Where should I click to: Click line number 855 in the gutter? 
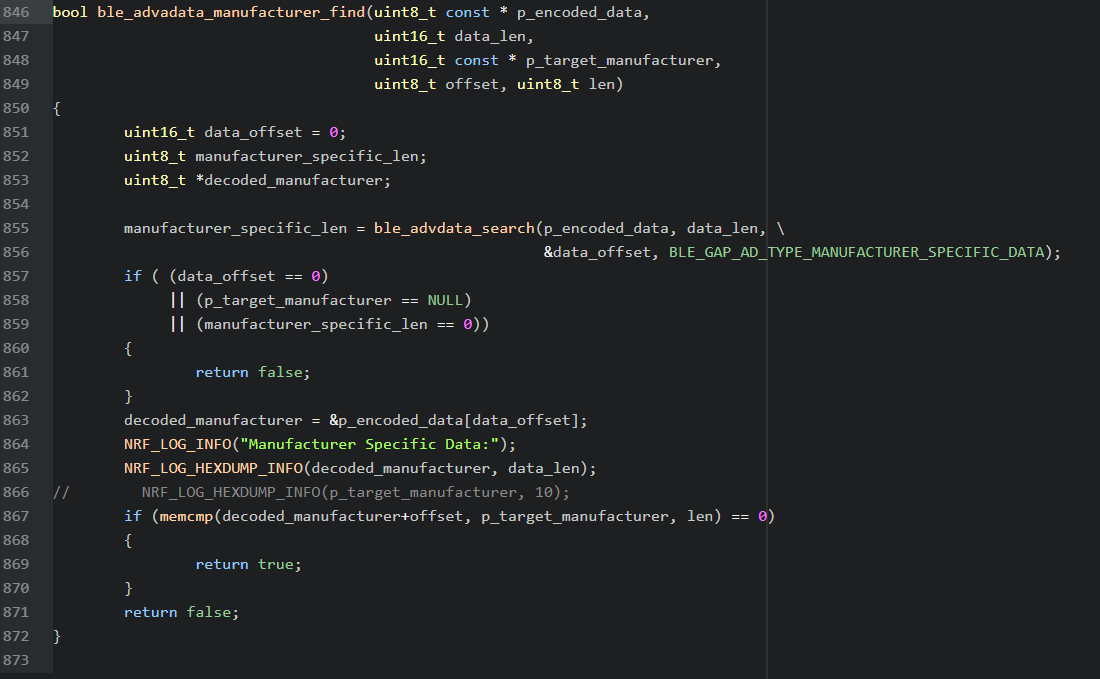coord(17,228)
